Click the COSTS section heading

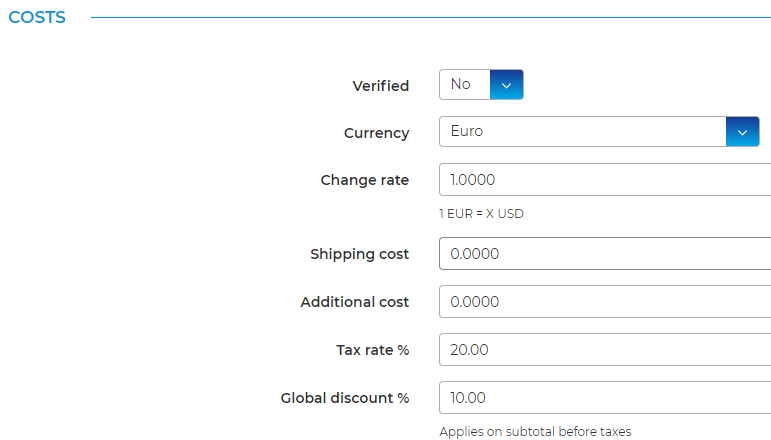pos(37,18)
